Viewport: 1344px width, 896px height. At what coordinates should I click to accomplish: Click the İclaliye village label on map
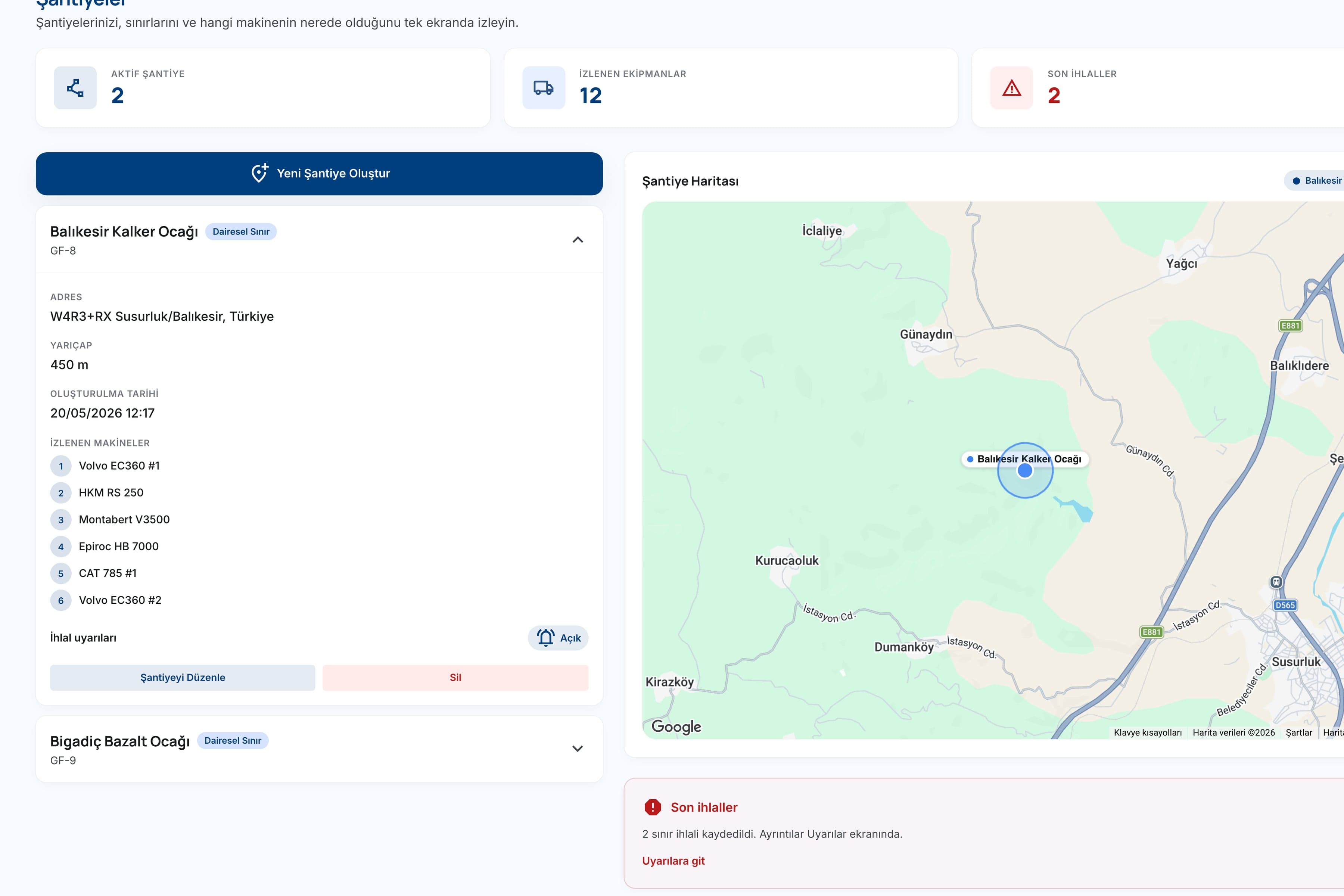click(x=822, y=231)
